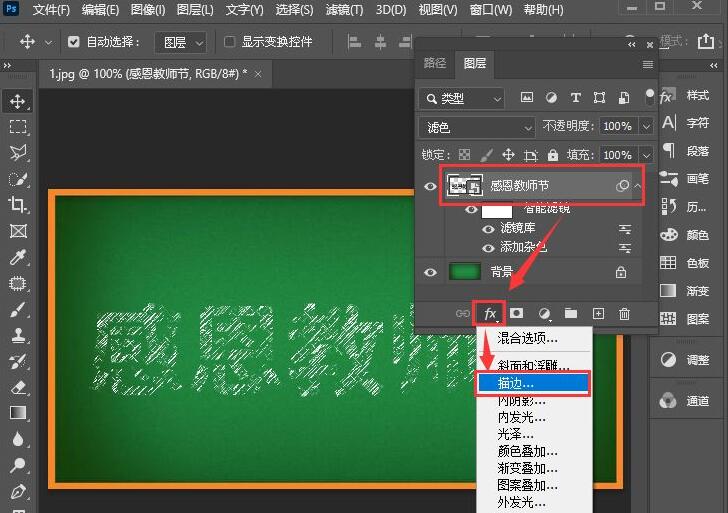Hide the 背景 layer
Image resolution: width=728 pixels, height=513 pixels.
(430, 272)
